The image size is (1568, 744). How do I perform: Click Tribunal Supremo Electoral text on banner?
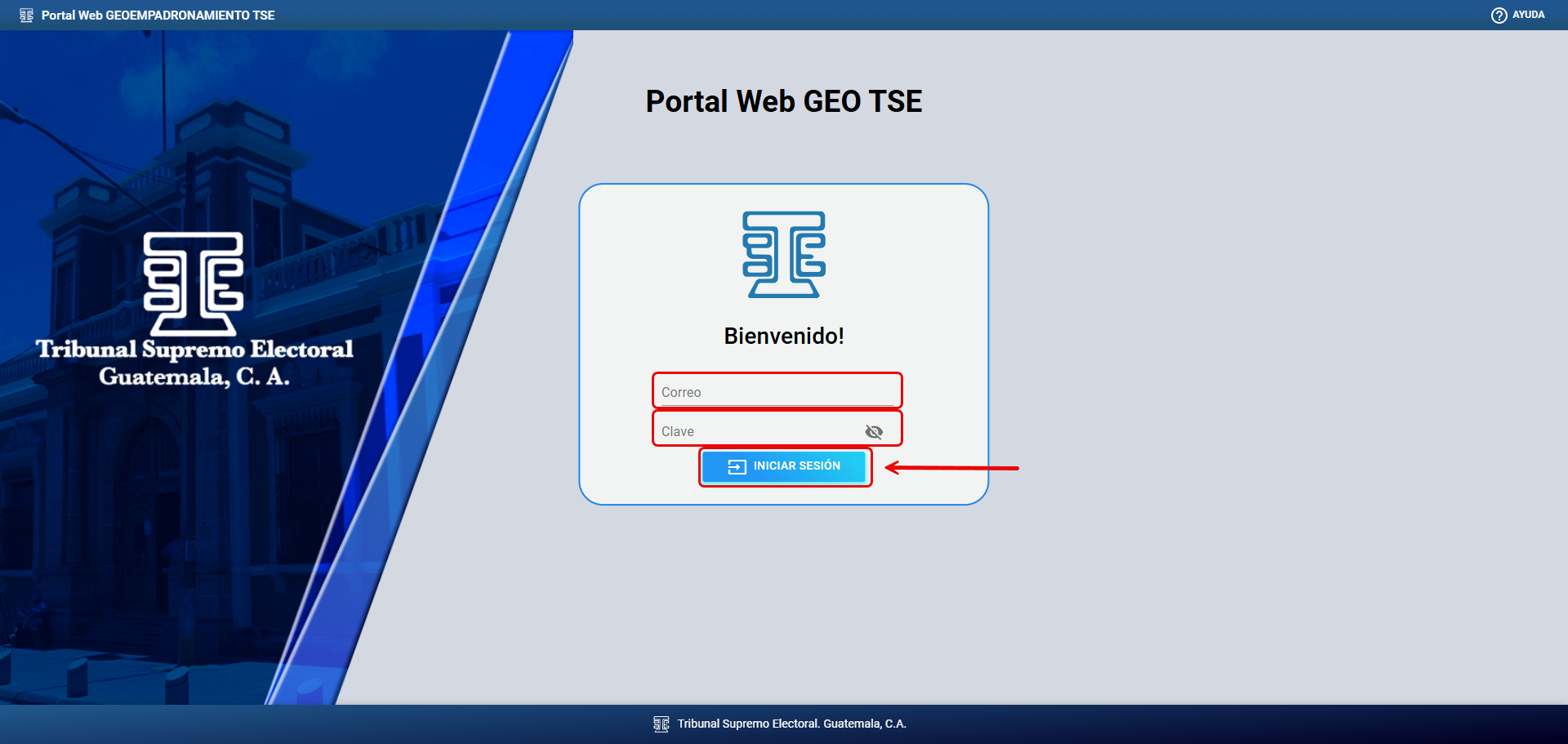click(x=194, y=350)
